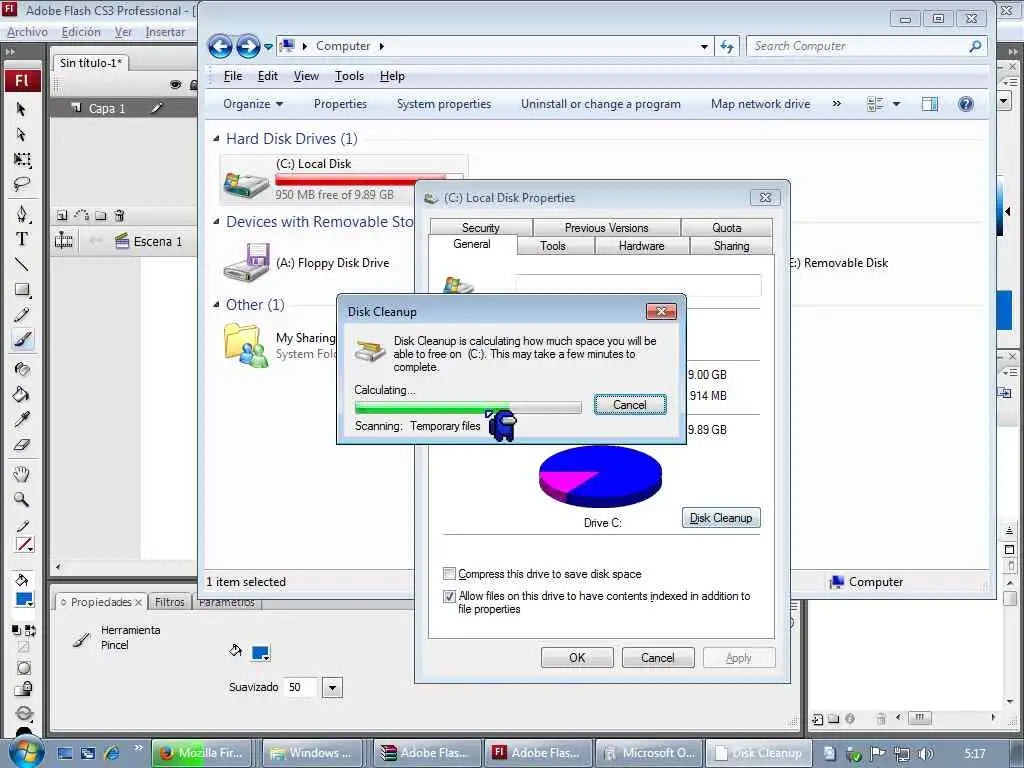Click System properties in Explorer toolbar
This screenshot has height=768, width=1024.
point(443,104)
